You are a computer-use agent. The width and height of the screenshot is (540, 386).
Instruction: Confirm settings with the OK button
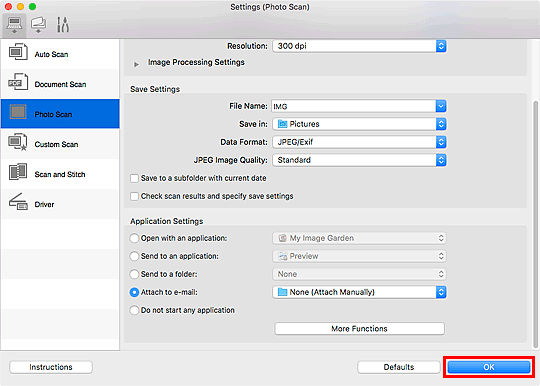[489, 367]
